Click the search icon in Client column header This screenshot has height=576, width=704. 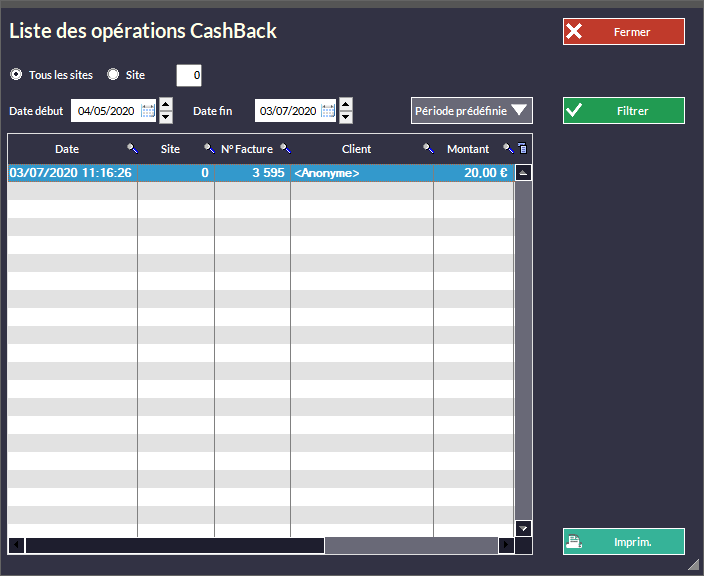point(427,149)
